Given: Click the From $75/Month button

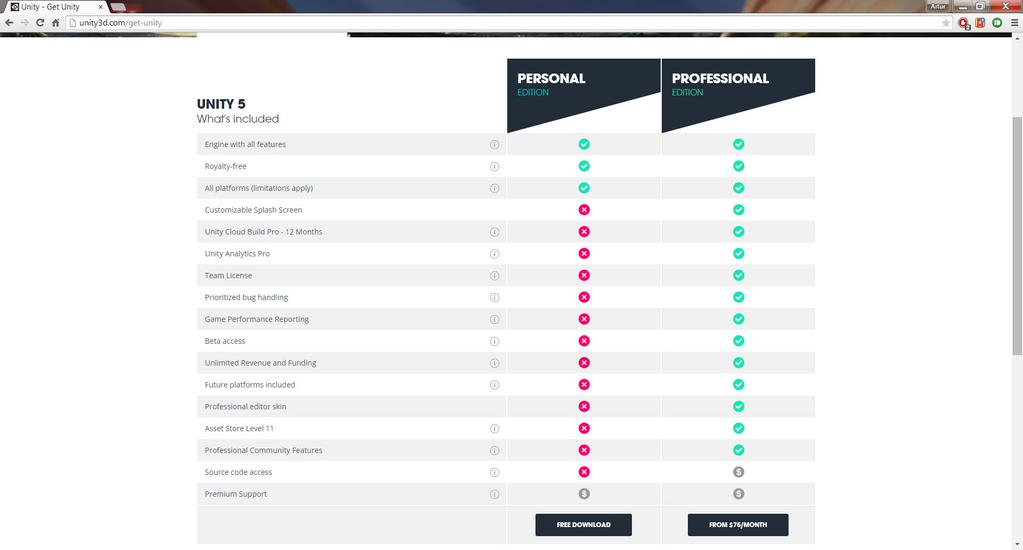Looking at the screenshot, I should pyautogui.click(x=738, y=525).
